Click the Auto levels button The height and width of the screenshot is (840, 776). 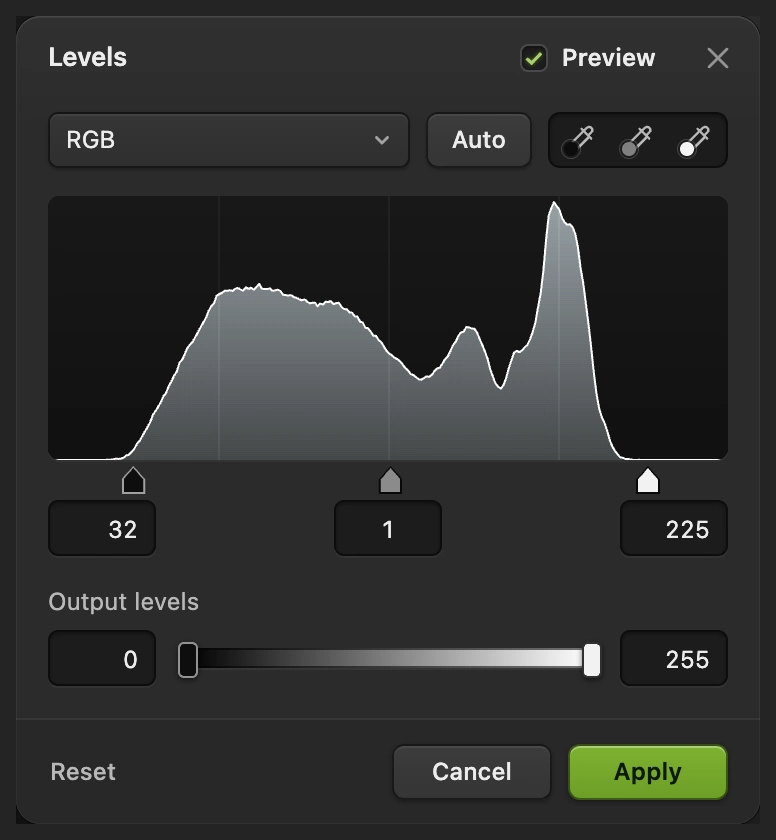pos(479,140)
